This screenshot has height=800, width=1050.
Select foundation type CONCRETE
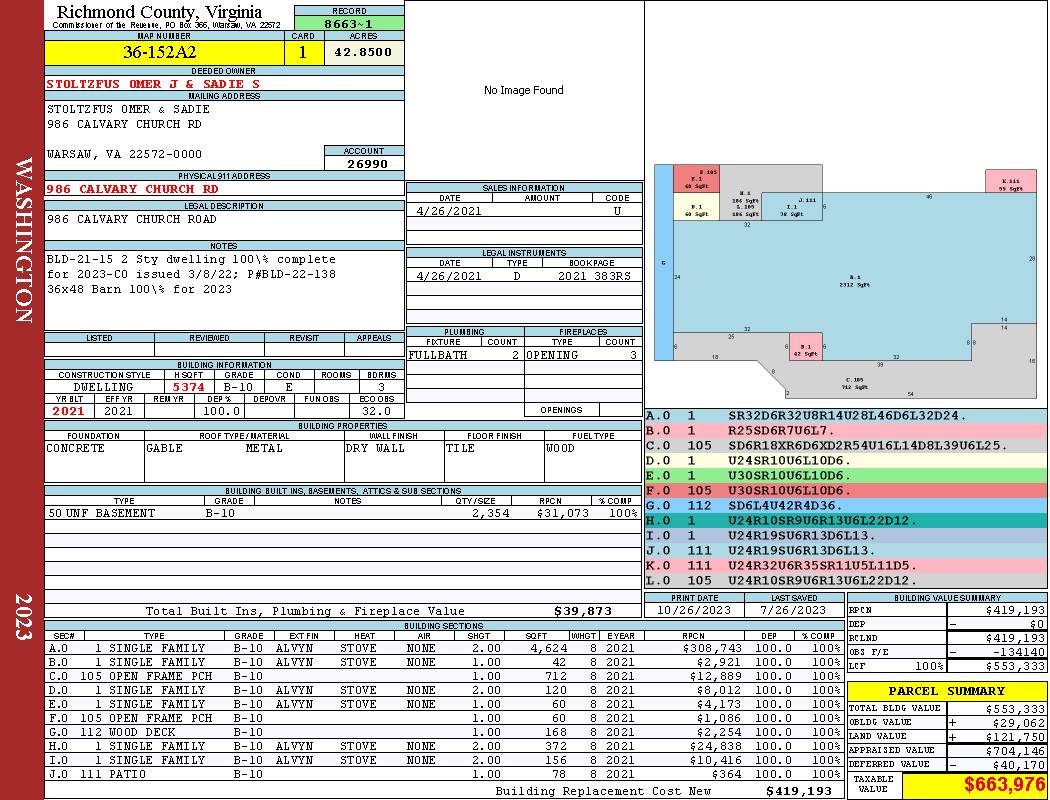click(75, 448)
